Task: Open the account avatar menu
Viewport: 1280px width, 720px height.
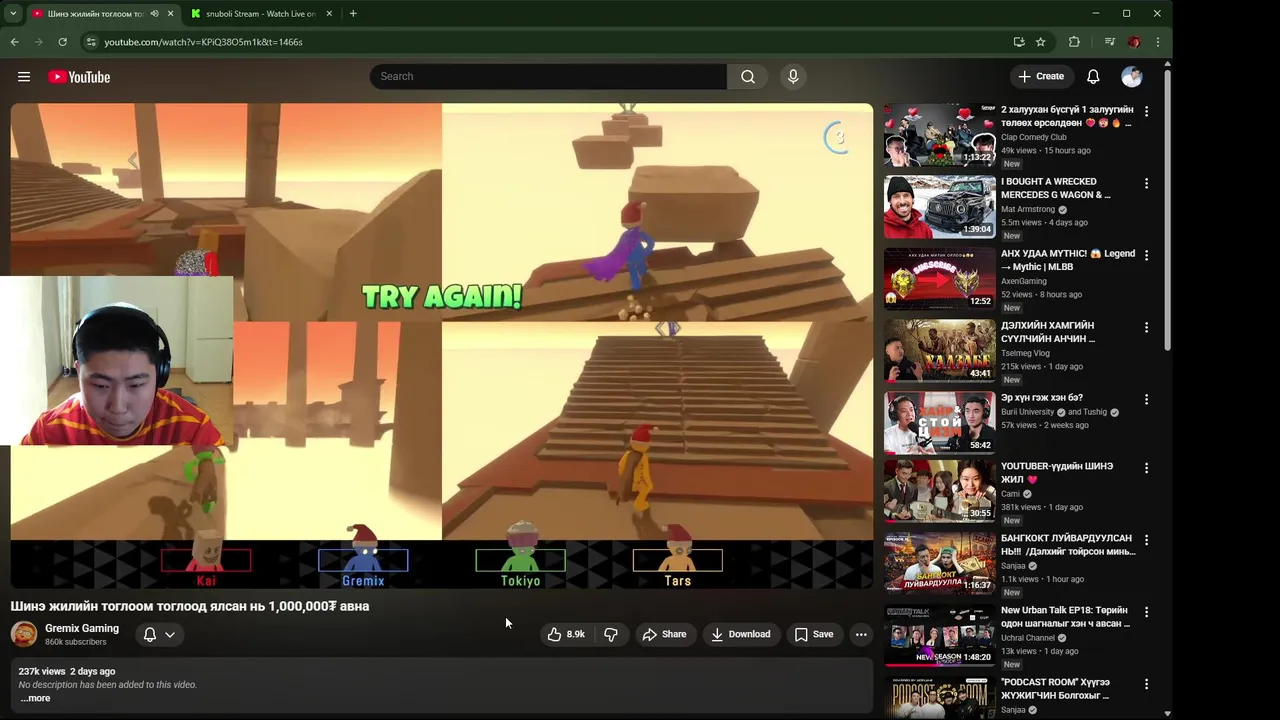Action: point(1132,77)
